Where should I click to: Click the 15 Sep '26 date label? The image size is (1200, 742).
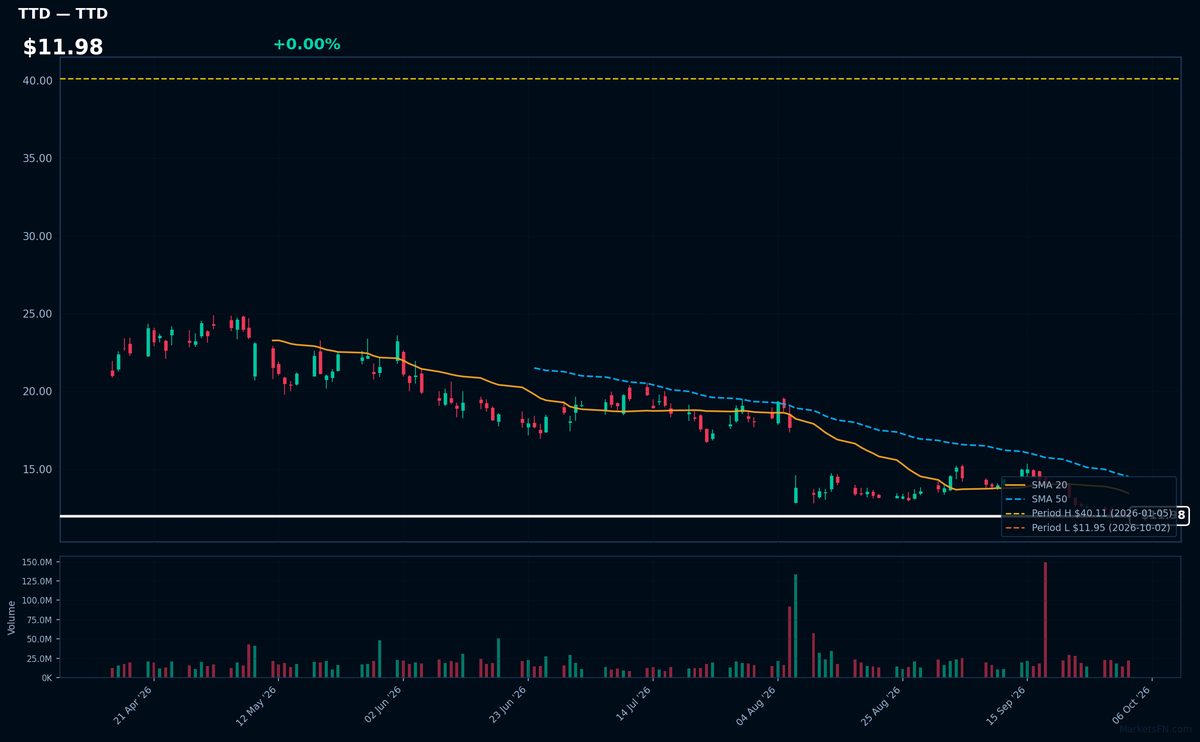point(1006,704)
